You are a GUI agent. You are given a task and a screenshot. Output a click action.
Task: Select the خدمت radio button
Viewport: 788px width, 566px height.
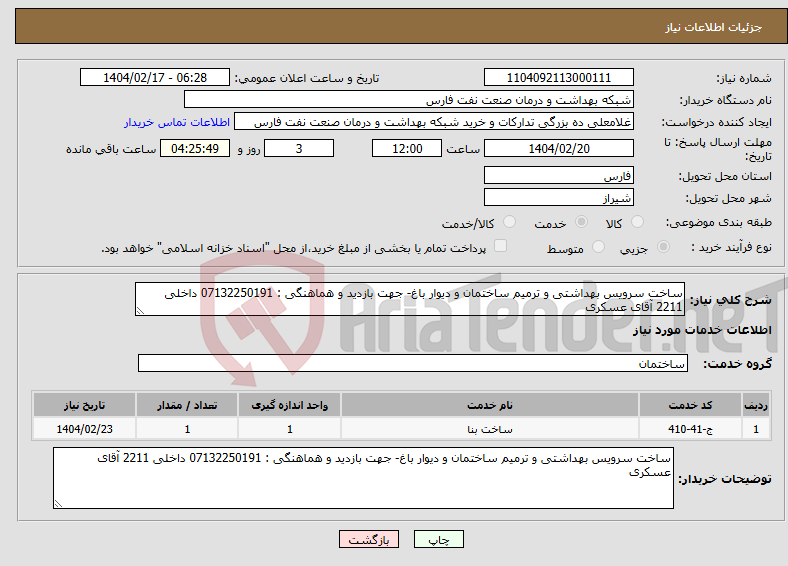pyautogui.click(x=581, y=222)
